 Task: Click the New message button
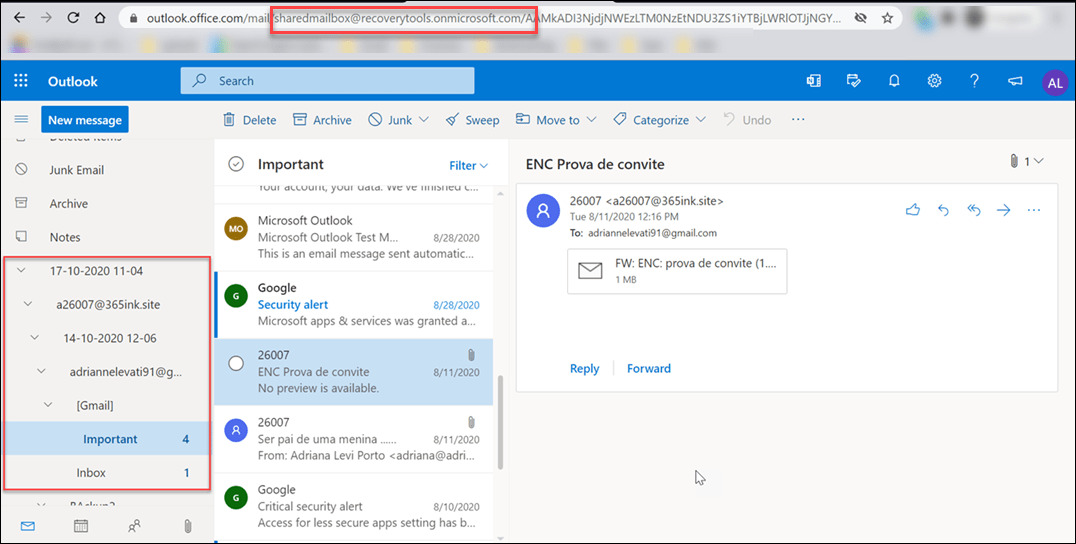click(x=85, y=120)
